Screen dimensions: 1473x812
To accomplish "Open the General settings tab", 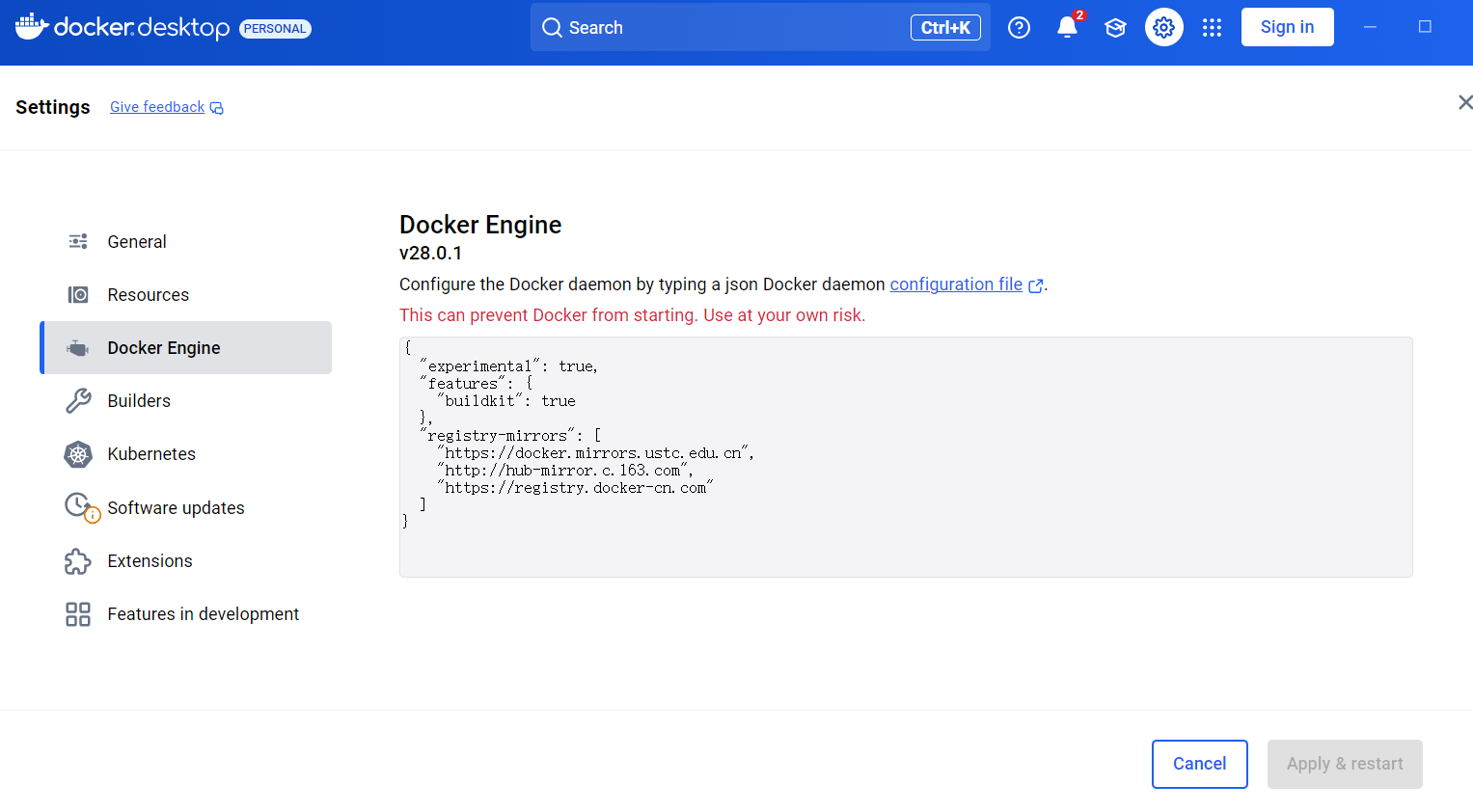I will pyautogui.click(x=185, y=241).
